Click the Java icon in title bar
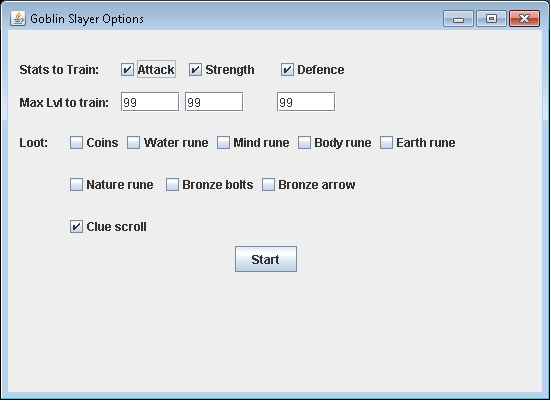 [x=18, y=18]
